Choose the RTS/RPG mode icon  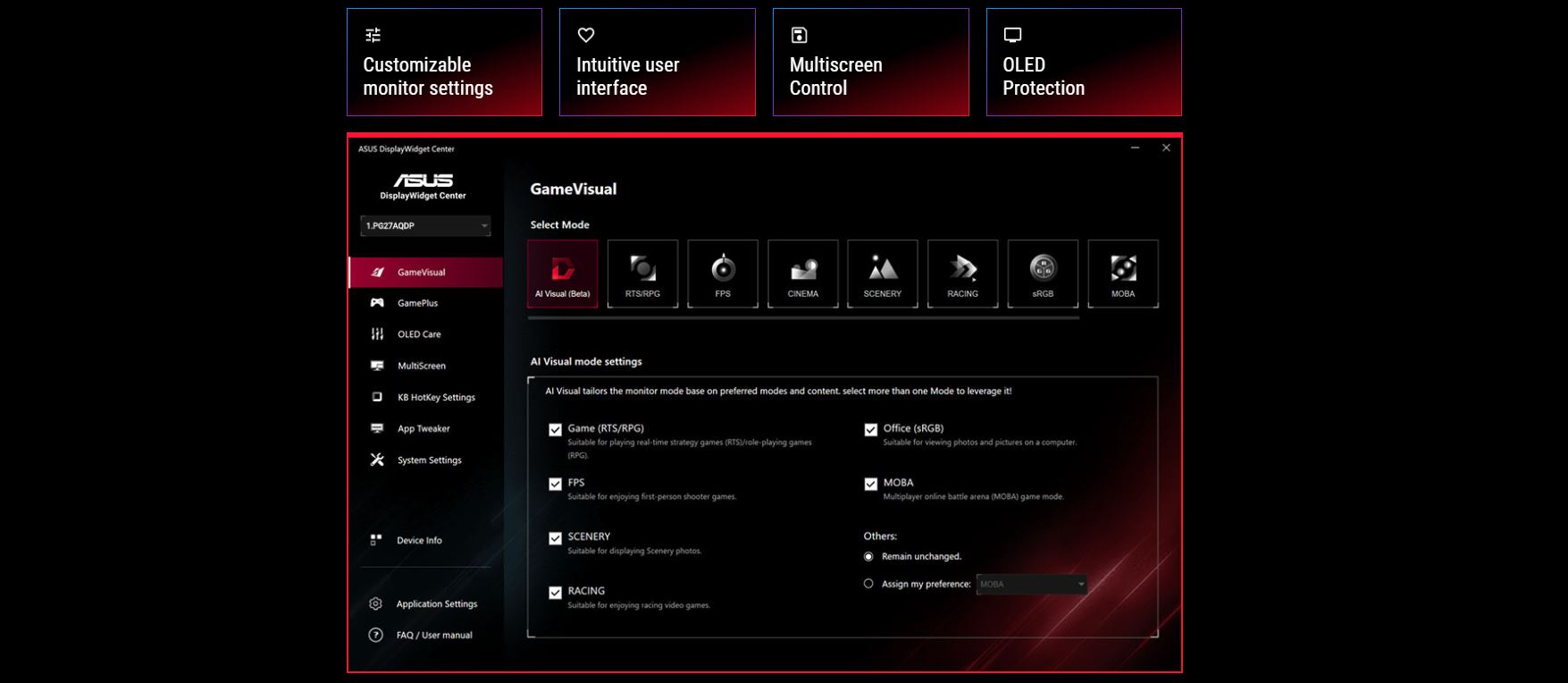pos(642,274)
